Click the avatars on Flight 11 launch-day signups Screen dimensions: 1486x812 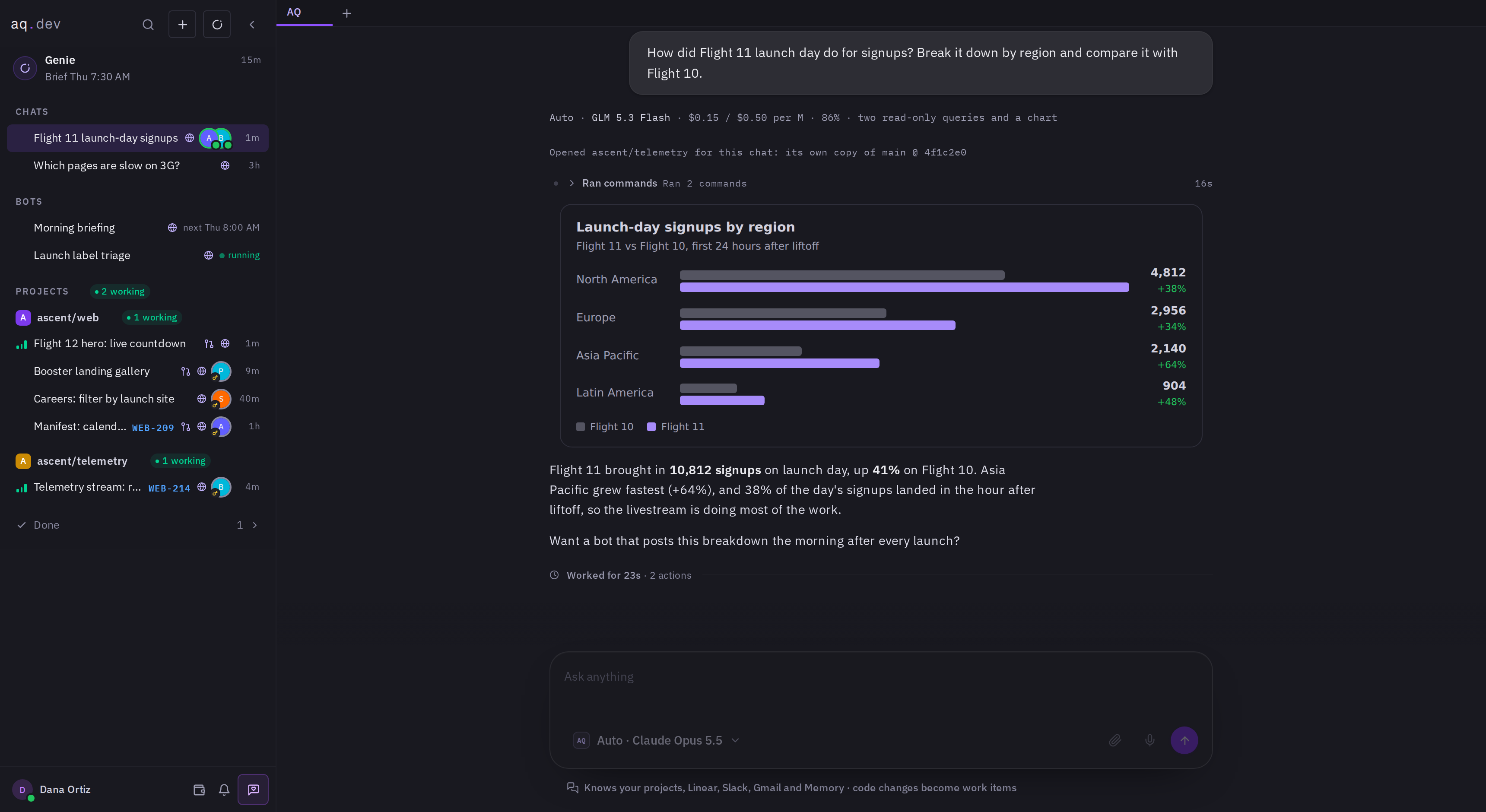click(215, 138)
